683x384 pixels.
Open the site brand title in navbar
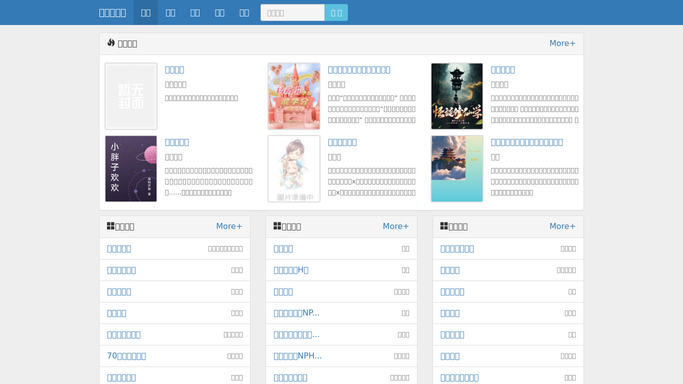coord(112,13)
